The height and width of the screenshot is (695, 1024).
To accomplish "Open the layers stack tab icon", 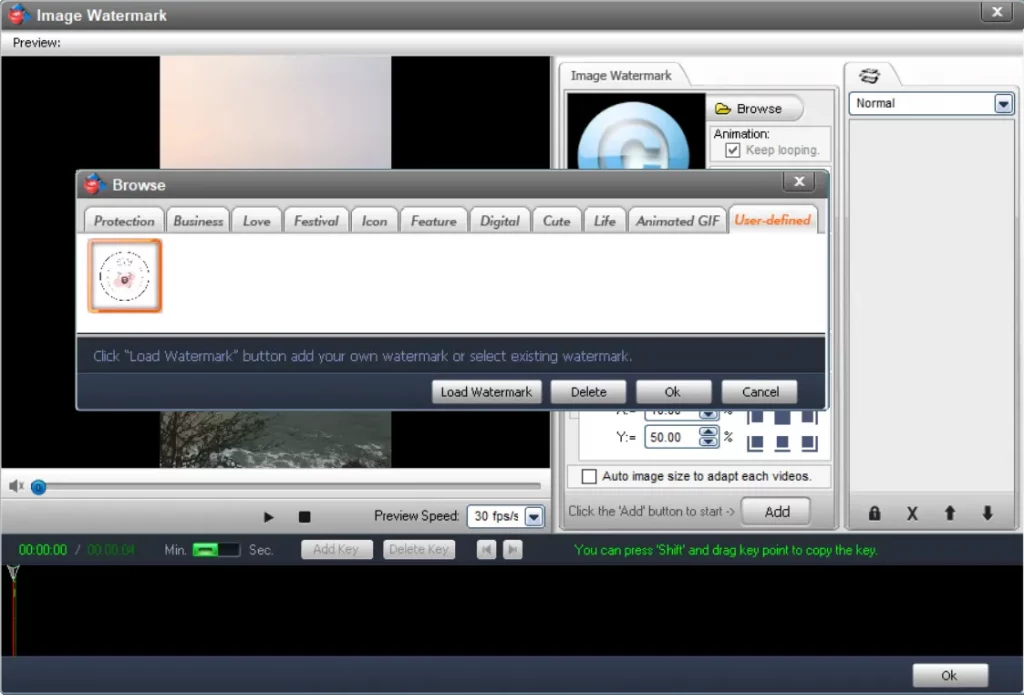I will [x=870, y=76].
